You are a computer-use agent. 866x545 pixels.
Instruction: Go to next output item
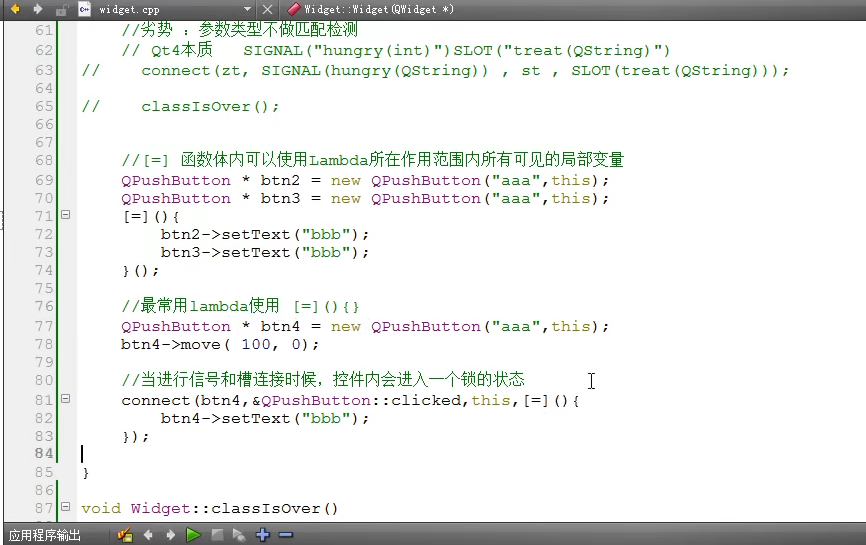[x=171, y=535]
